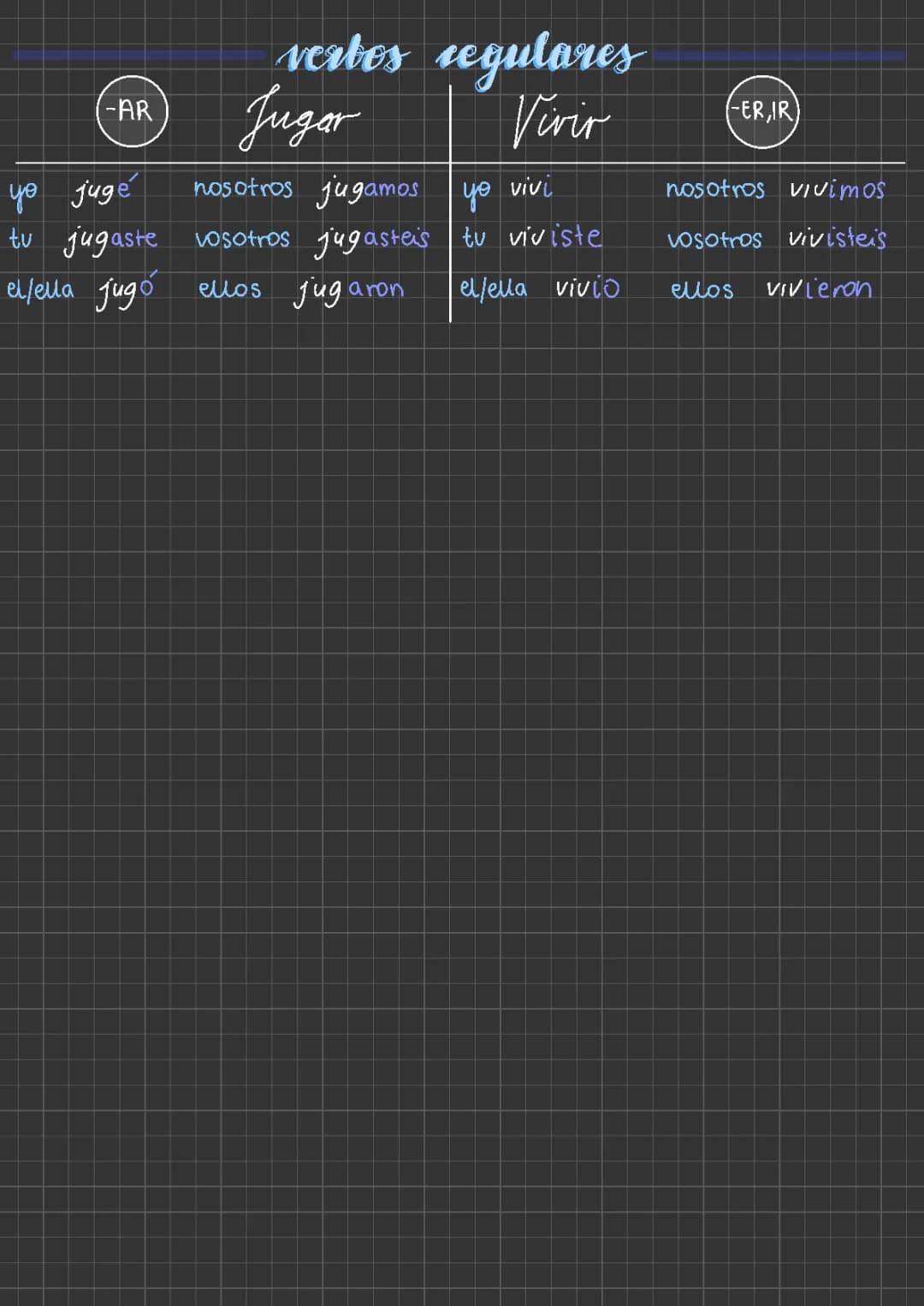Select the word "jugaron"
924x1306 pixels.
coord(349,290)
